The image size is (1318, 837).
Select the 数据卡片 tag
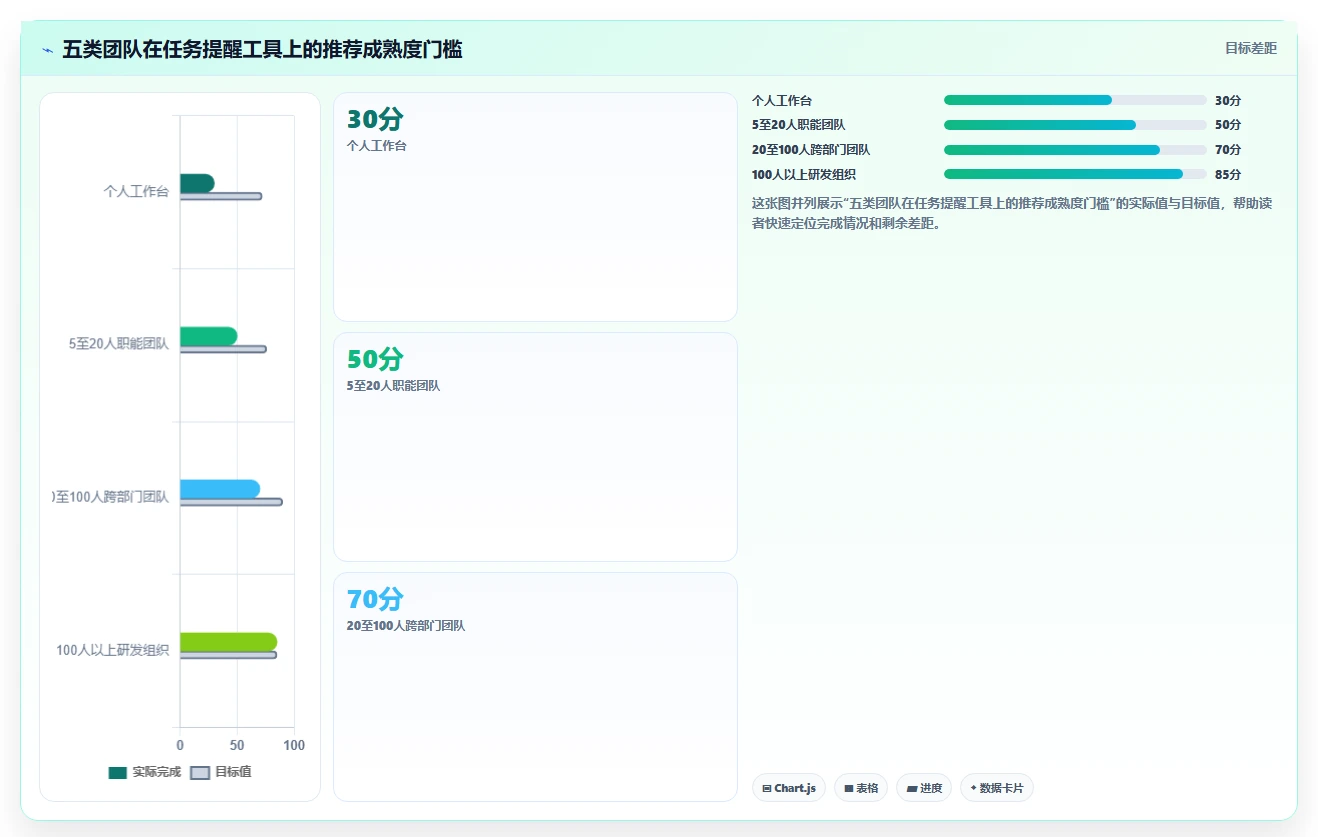[996, 788]
